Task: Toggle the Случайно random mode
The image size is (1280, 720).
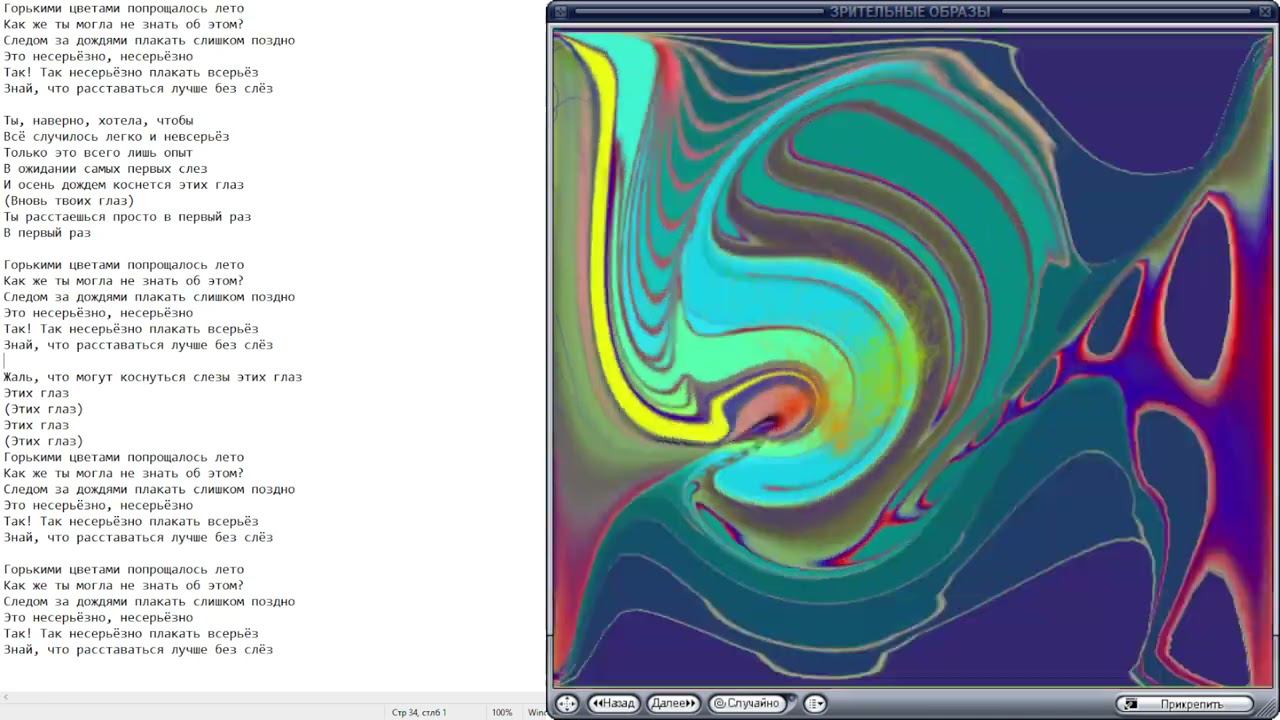Action: [x=747, y=703]
